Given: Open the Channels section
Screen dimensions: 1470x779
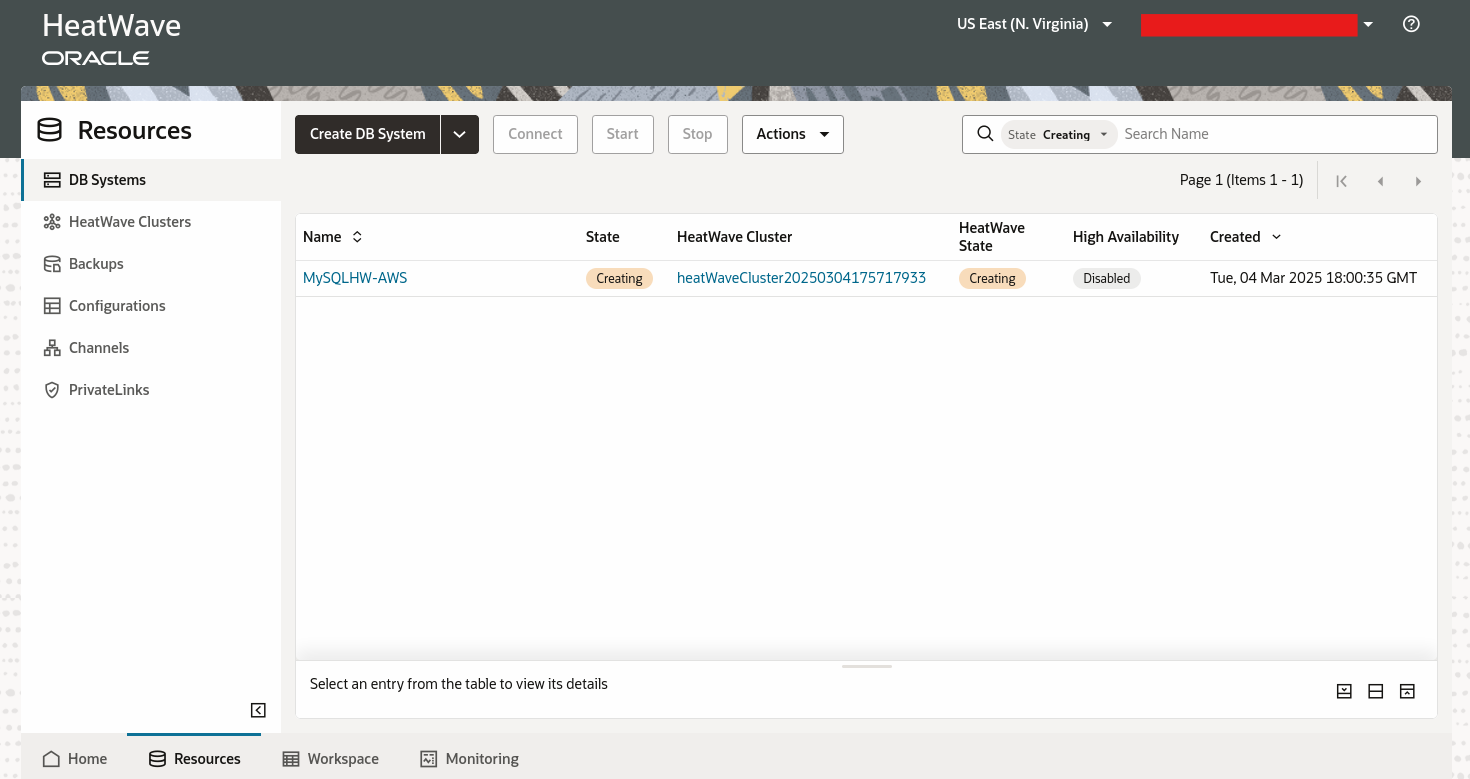Looking at the screenshot, I should [99, 347].
